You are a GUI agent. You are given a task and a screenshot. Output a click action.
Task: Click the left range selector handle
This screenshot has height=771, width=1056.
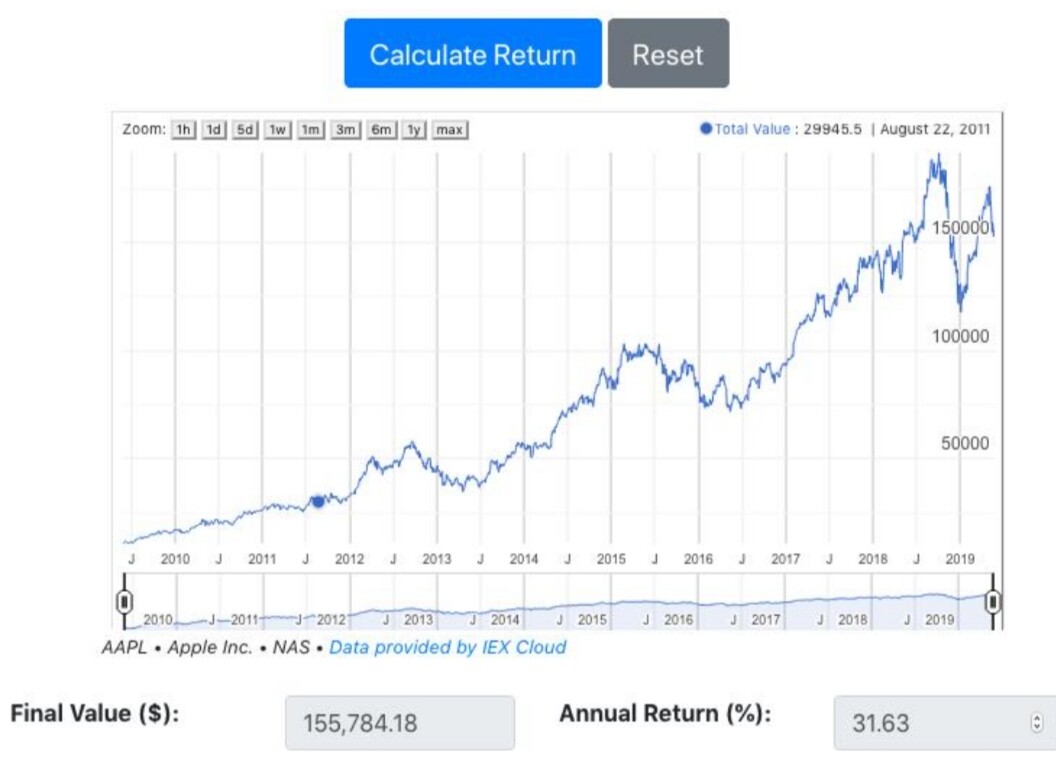(x=125, y=601)
